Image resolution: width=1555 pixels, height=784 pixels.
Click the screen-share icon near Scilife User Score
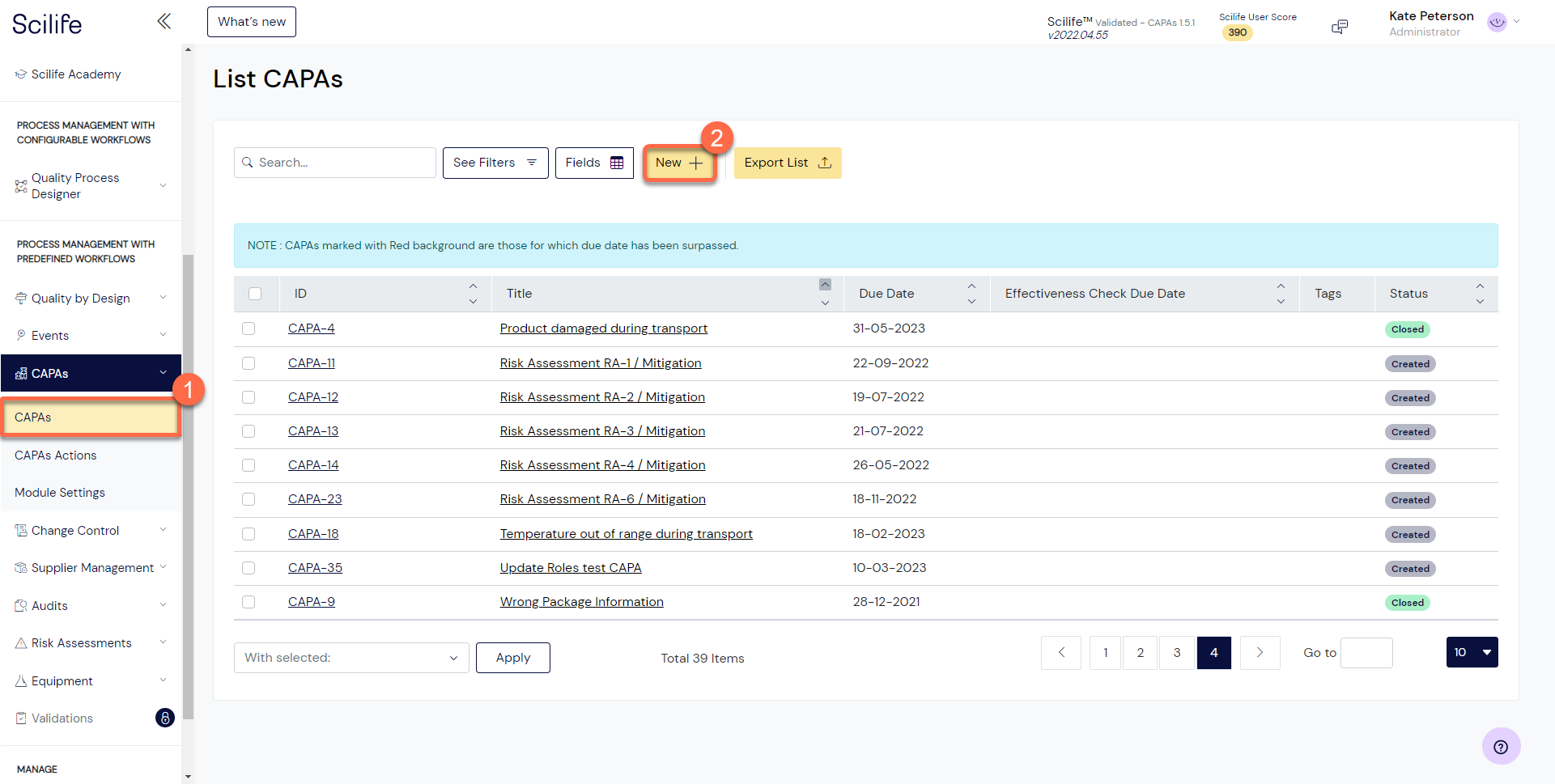[x=1340, y=26]
